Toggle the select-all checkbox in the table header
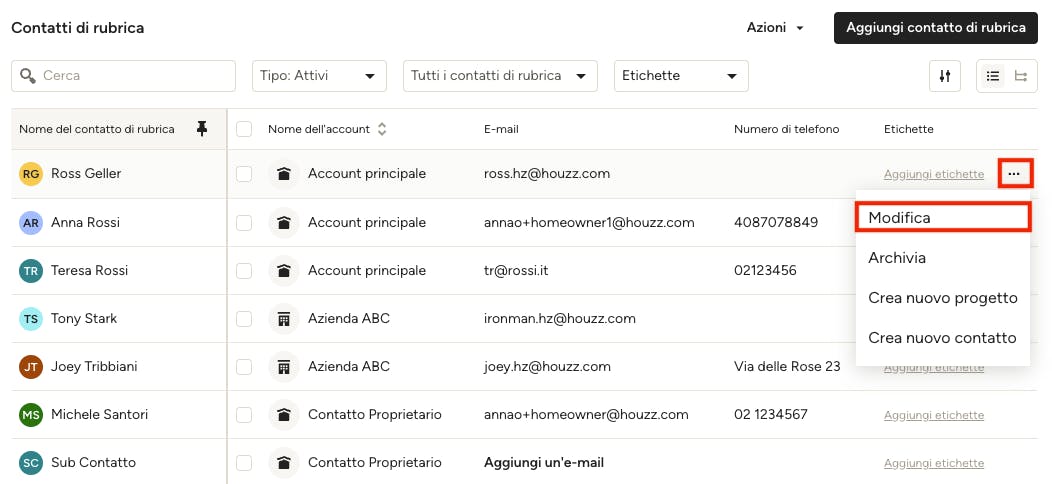This screenshot has width=1052, height=484. 244,129
